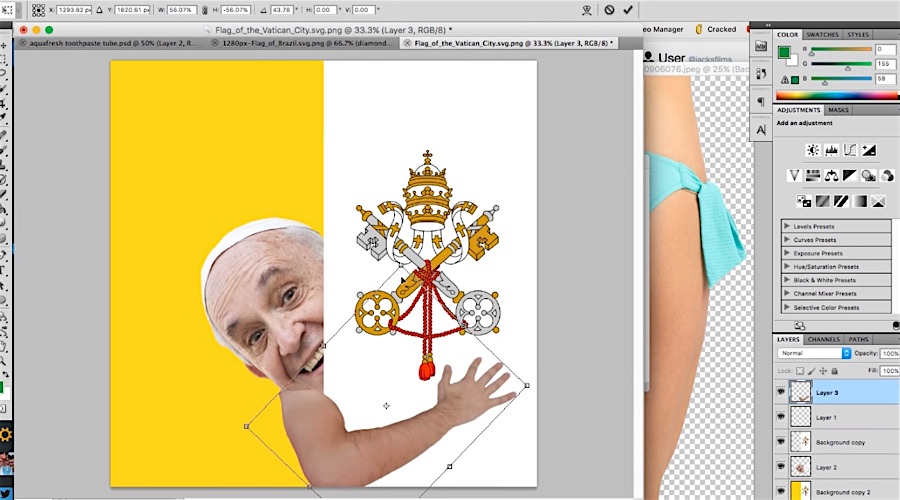Toggle the maintain aspect ratio chain link
Screen dimensions: 900x500
tap(204, 10)
